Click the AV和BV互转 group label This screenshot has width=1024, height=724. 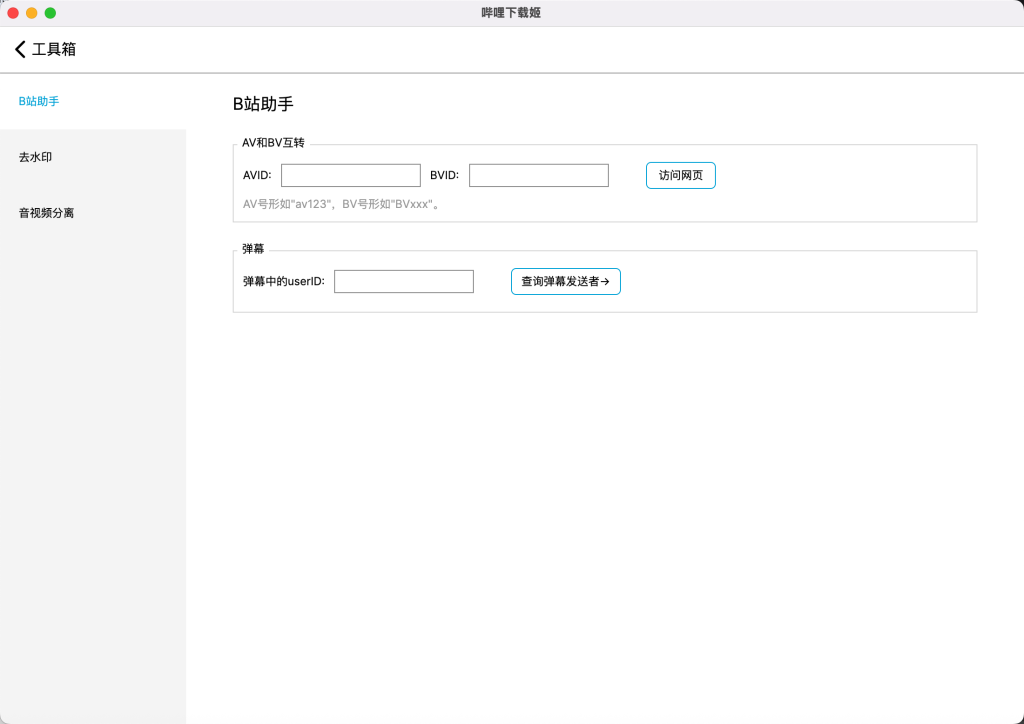coord(273,143)
